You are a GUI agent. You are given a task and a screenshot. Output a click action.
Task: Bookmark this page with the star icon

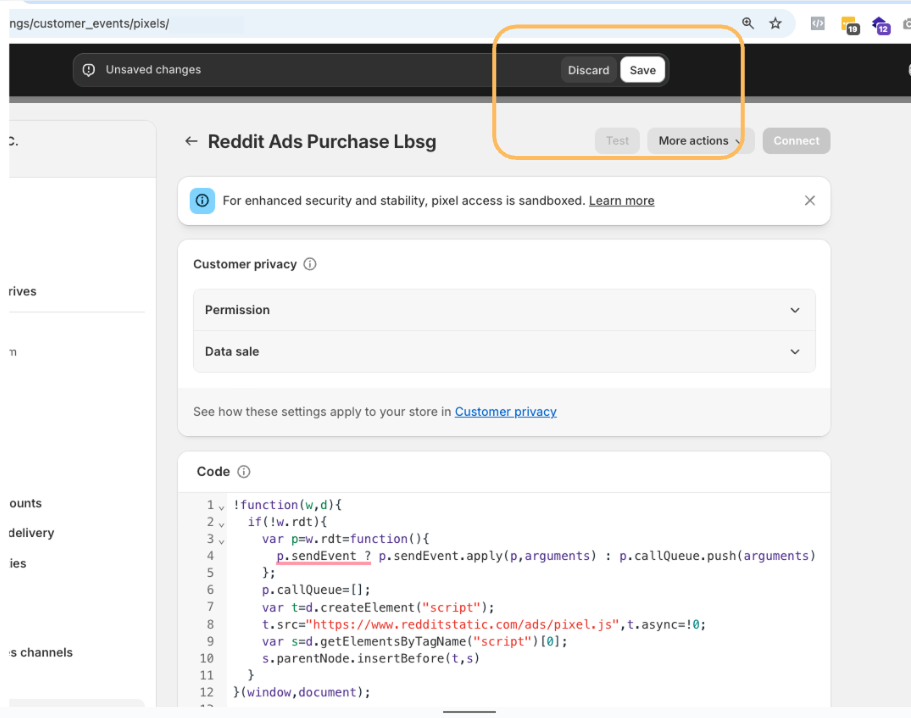[x=775, y=23]
